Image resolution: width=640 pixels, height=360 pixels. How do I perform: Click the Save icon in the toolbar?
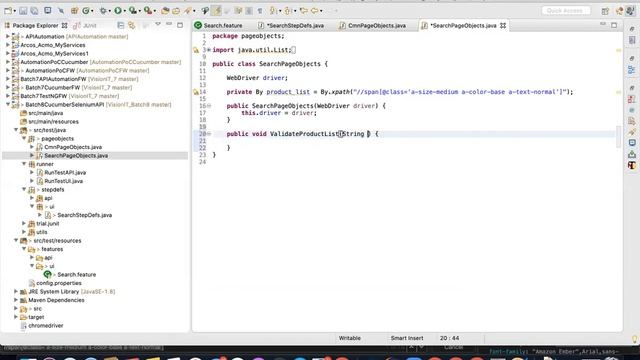23,11
